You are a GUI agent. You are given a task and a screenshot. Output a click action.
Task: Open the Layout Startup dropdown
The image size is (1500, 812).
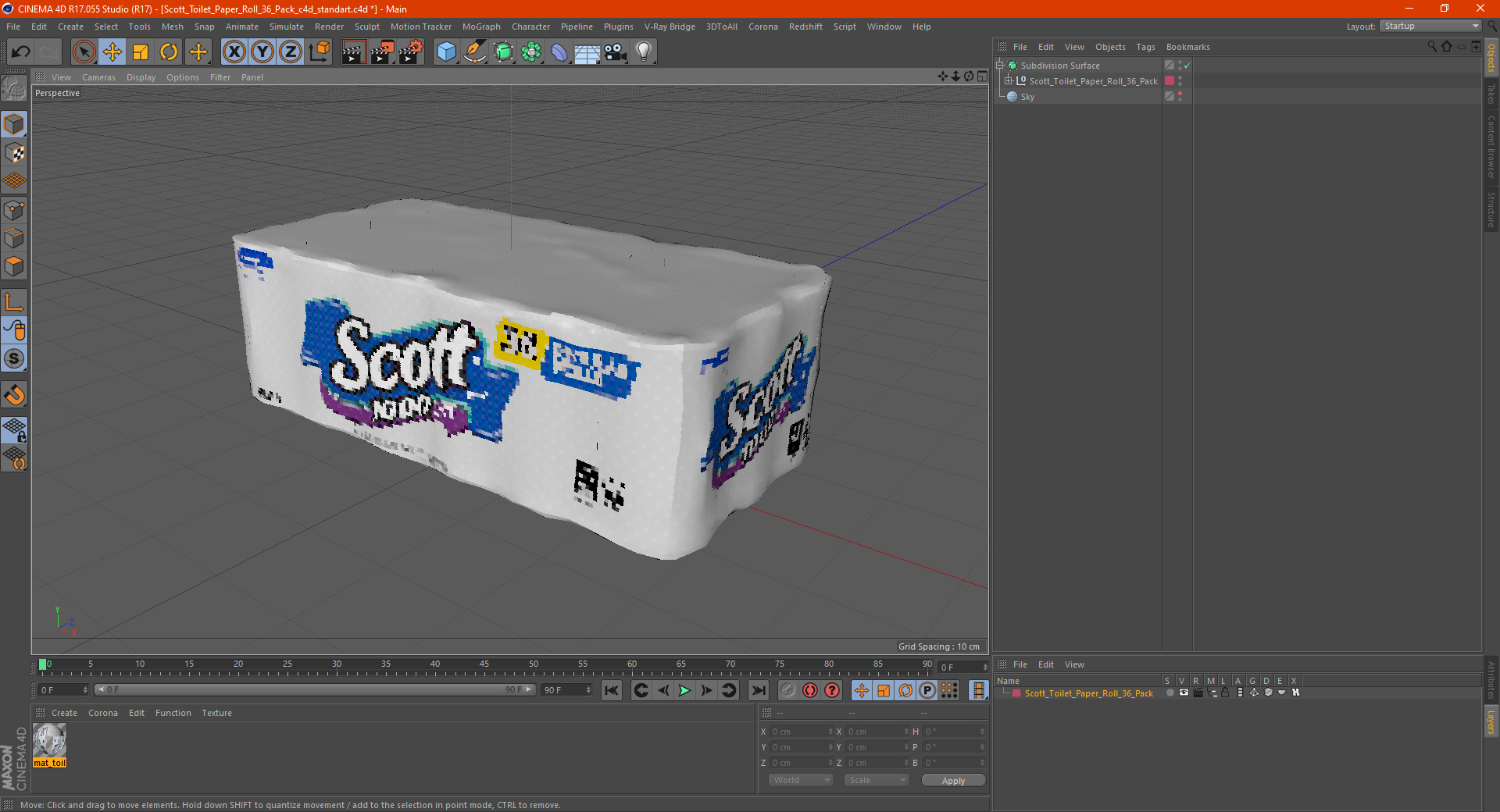pos(1431,26)
